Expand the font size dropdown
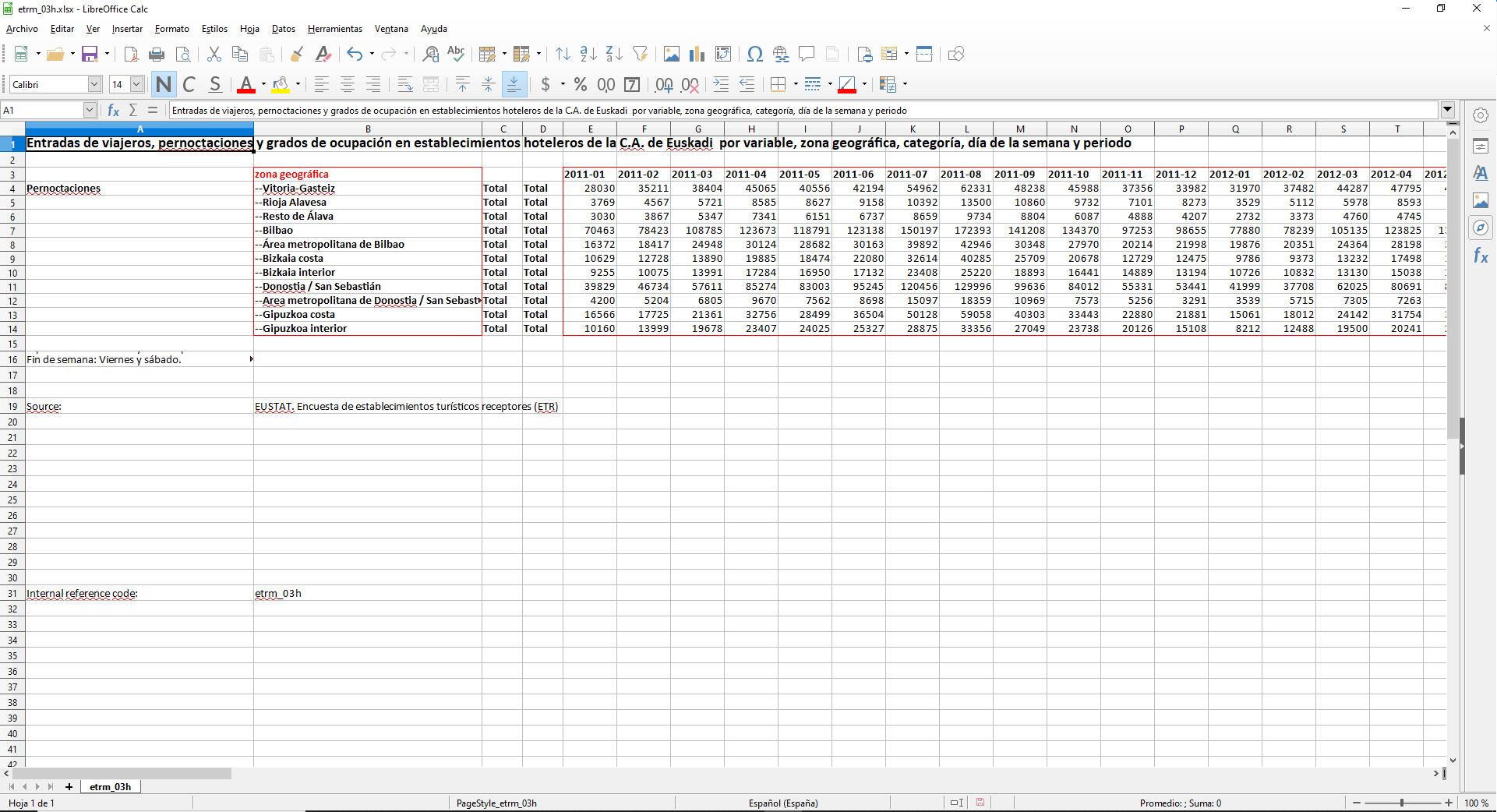The image size is (1497, 812). pyautogui.click(x=136, y=84)
